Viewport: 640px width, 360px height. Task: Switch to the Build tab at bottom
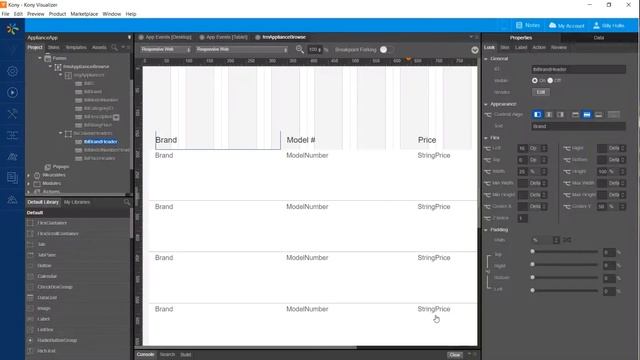pos(186,355)
